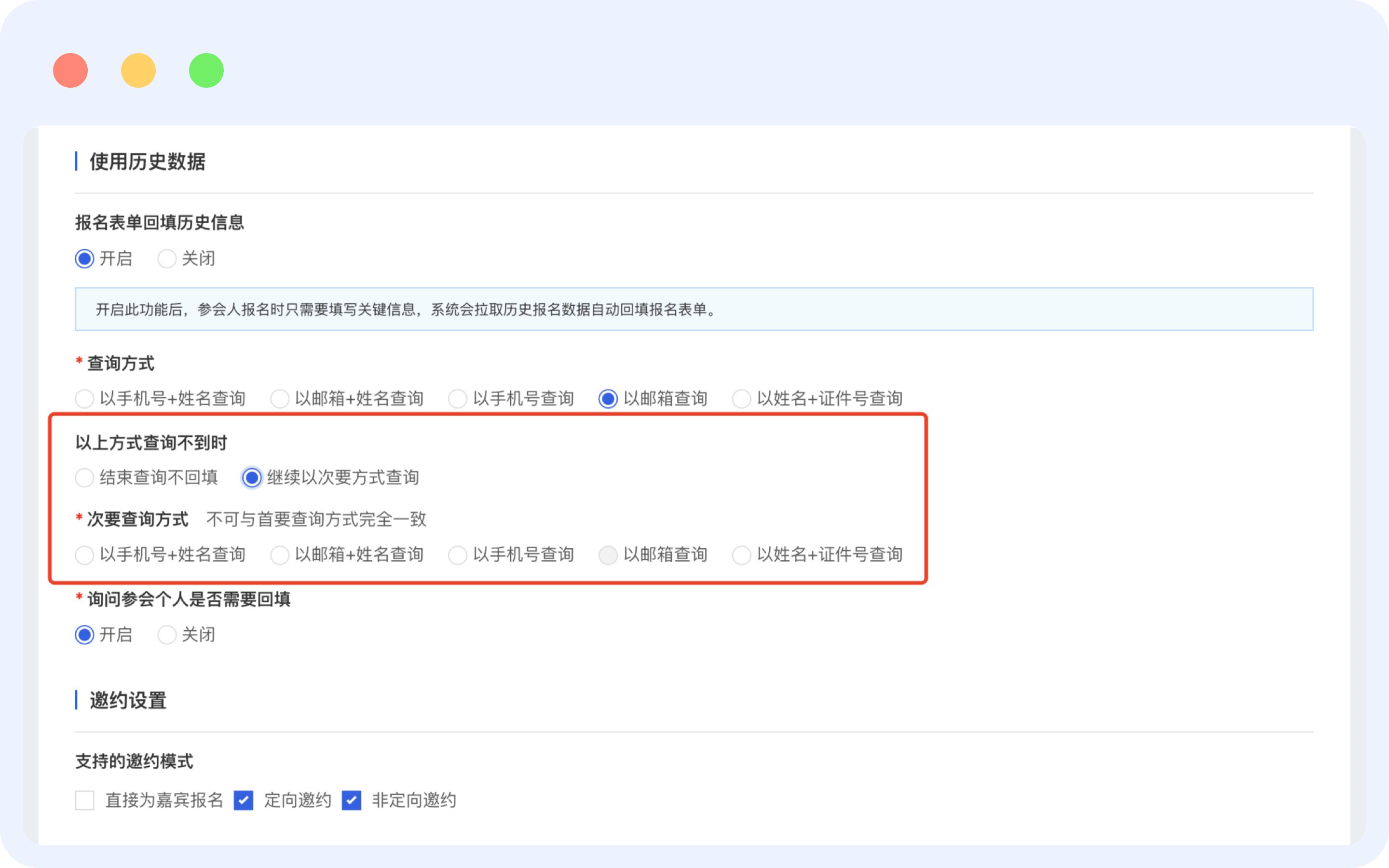The width and height of the screenshot is (1389, 868).
Task: Choose 以姓名+证件号查询 in 查询方式
Action: point(741,398)
